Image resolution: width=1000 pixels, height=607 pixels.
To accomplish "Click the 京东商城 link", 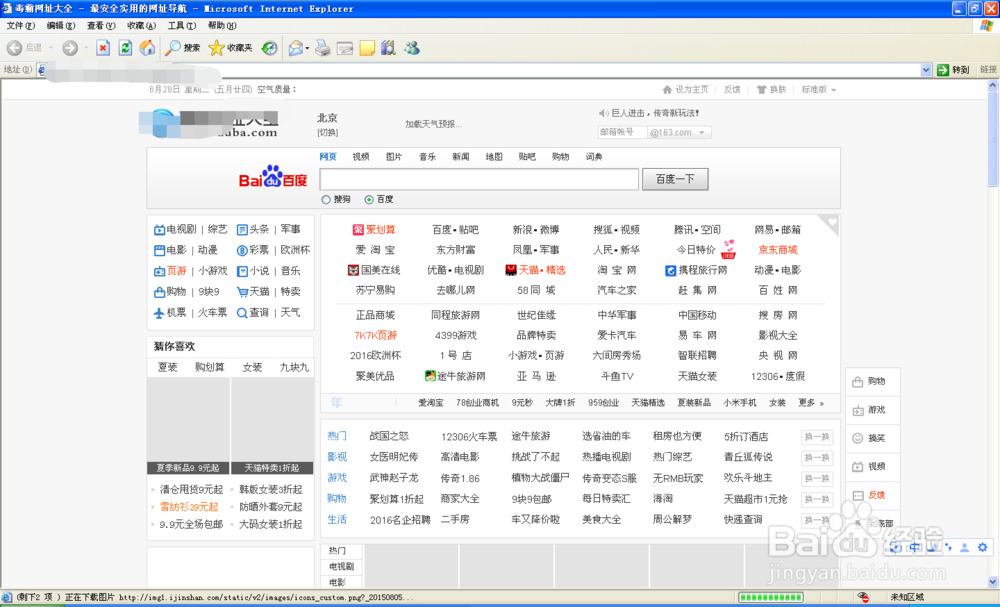I will pyautogui.click(x=777, y=250).
